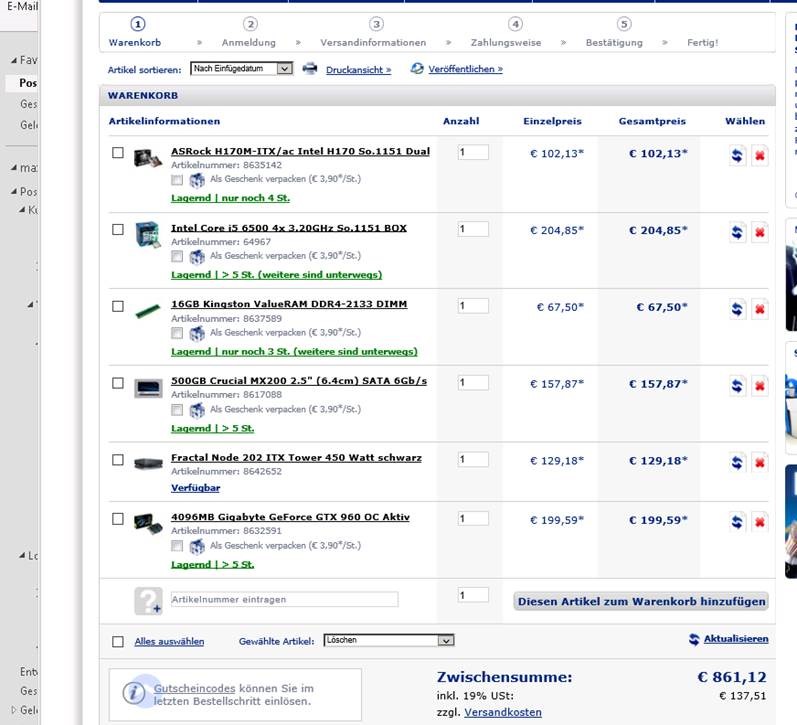Open the ASRock motherboard thumbnail
The image size is (797, 725).
click(148, 158)
